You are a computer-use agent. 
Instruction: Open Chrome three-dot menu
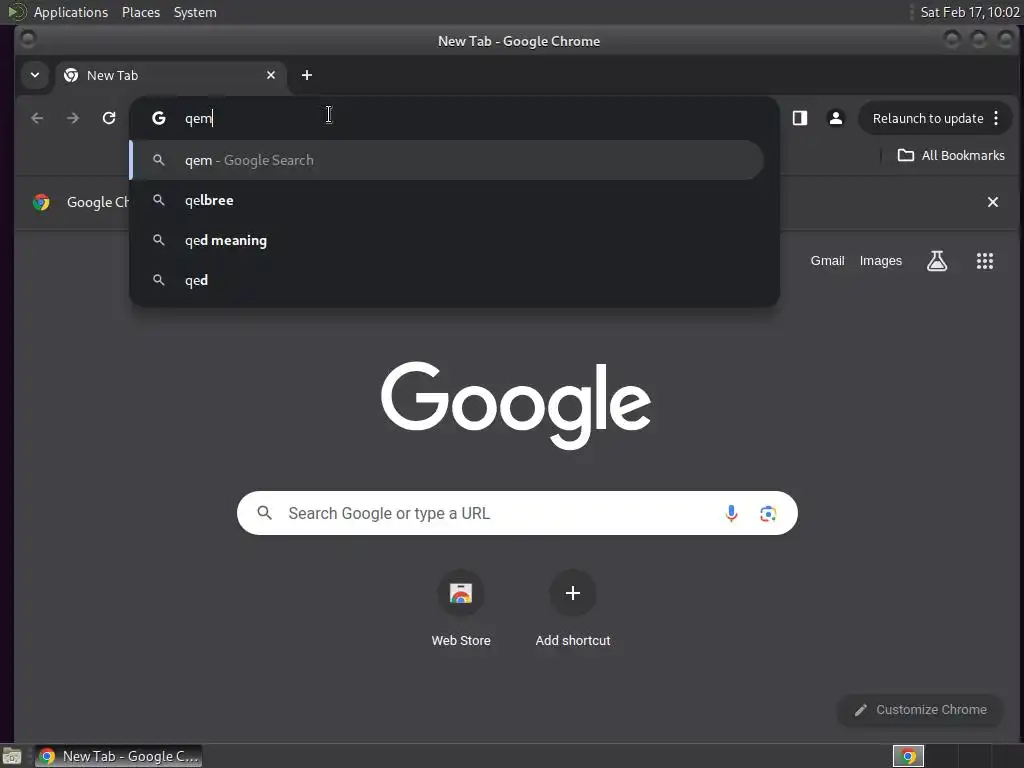(996, 118)
